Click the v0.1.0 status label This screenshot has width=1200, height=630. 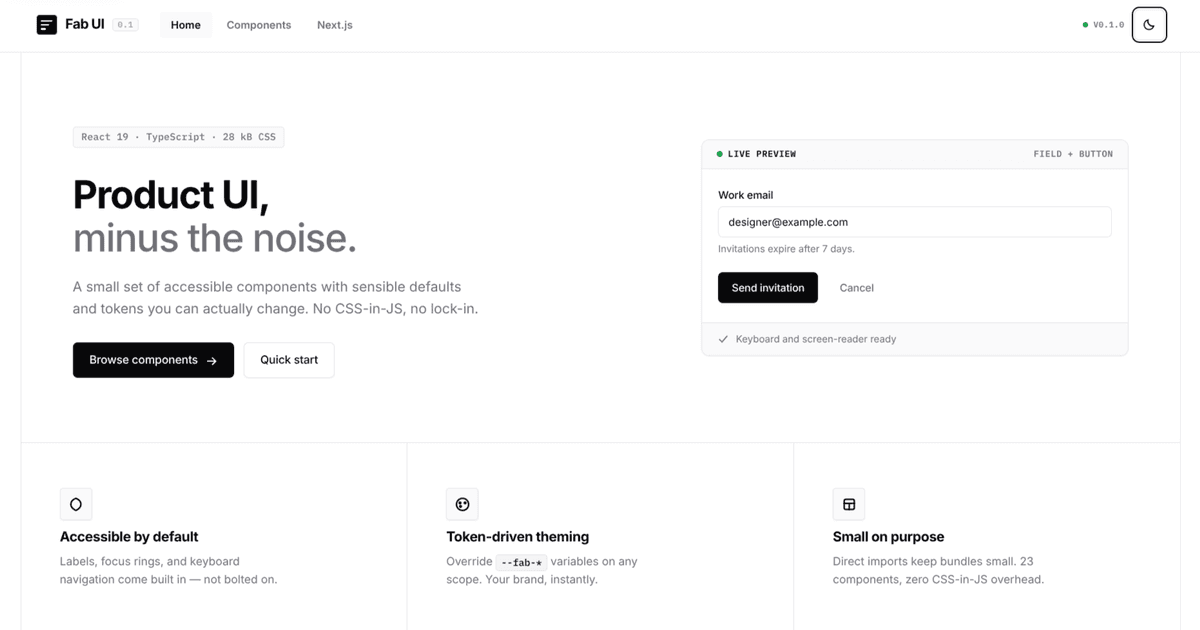click(x=1103, y=25)
